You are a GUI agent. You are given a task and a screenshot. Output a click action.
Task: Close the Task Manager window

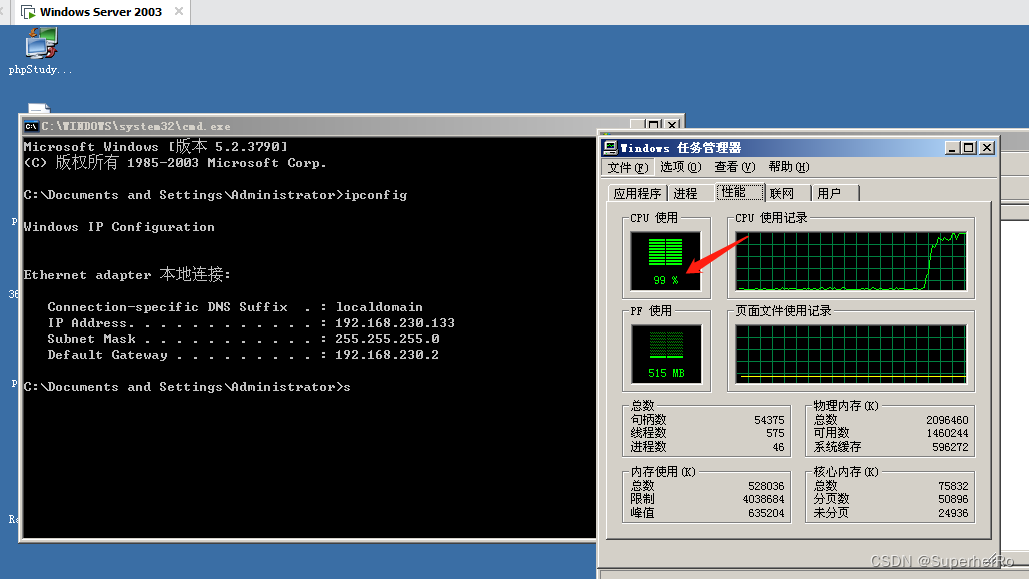pyautogui.click(x=986, y=148)
